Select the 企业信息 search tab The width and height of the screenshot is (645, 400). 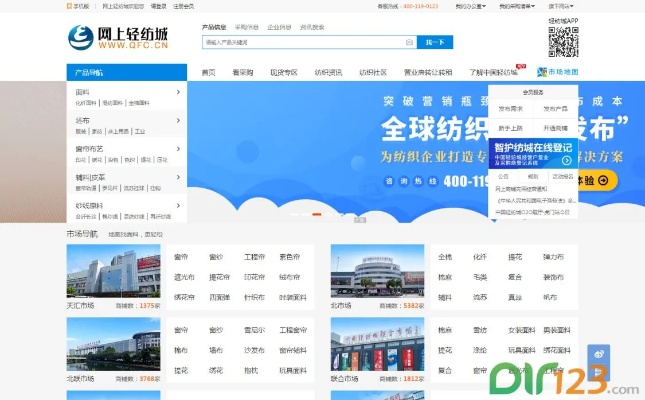point(279,27)
